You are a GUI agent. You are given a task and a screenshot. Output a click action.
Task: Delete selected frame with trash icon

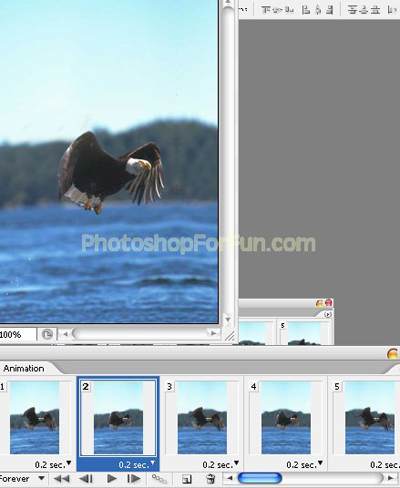point(210,479)
